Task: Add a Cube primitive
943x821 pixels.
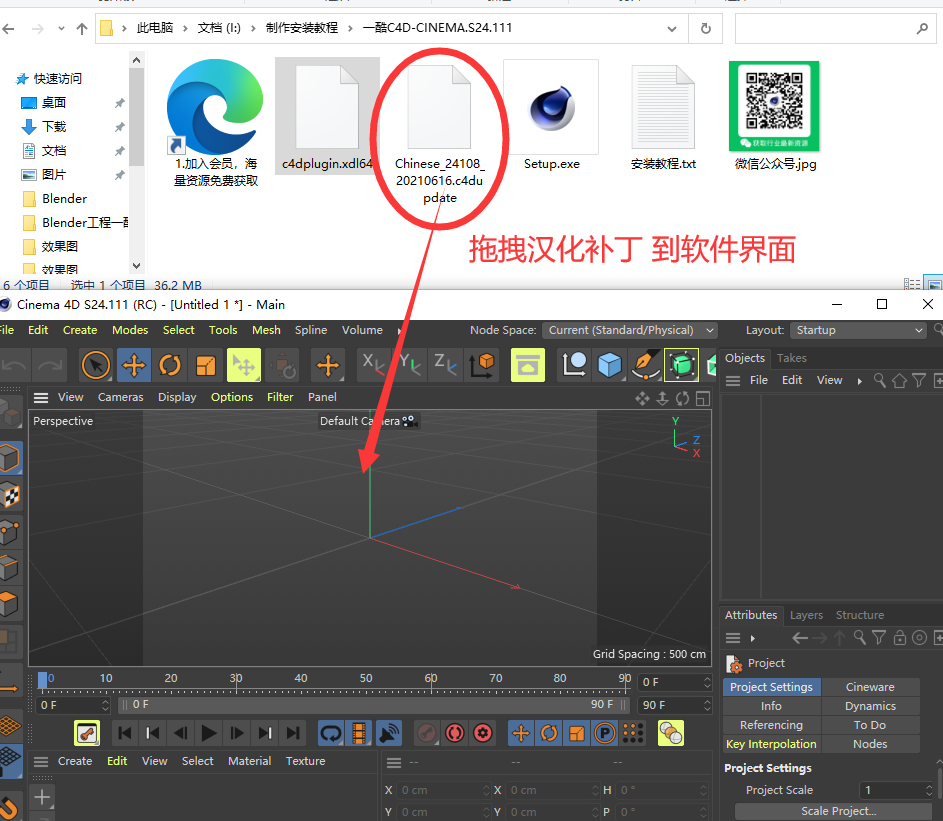Action: 609,365
